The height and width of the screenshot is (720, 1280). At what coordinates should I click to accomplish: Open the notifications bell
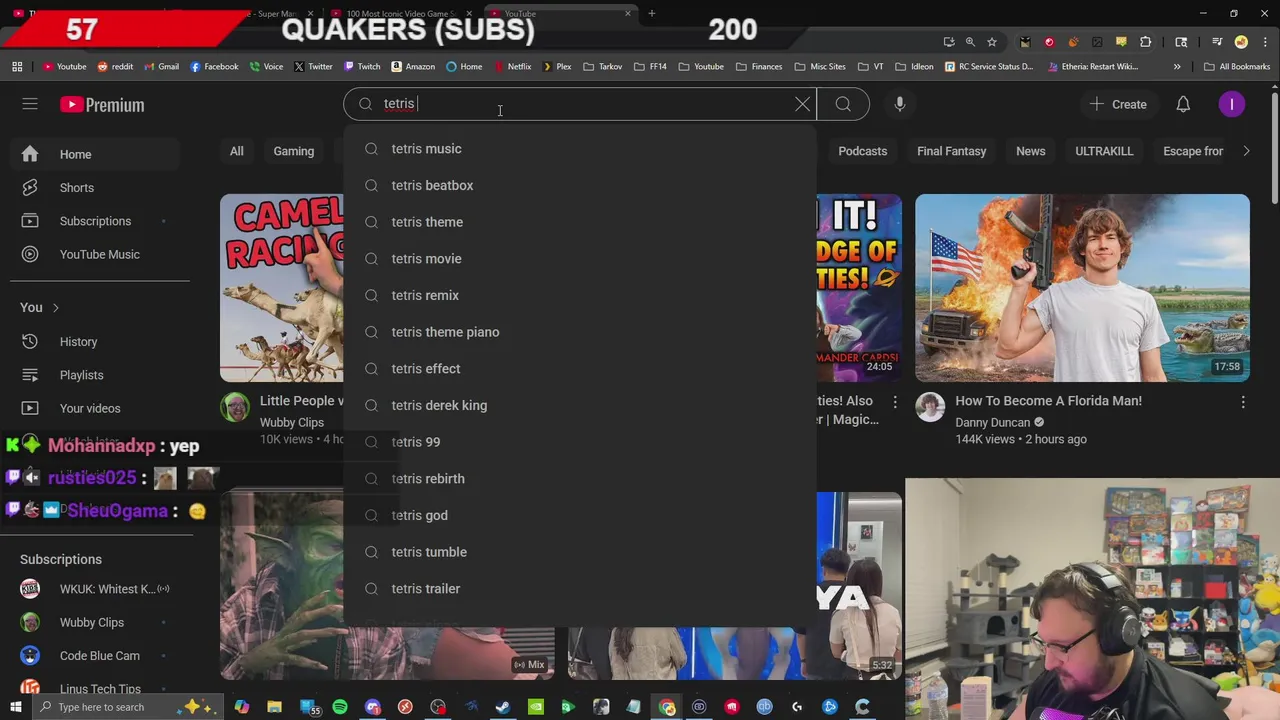[x=1183, y=104]
